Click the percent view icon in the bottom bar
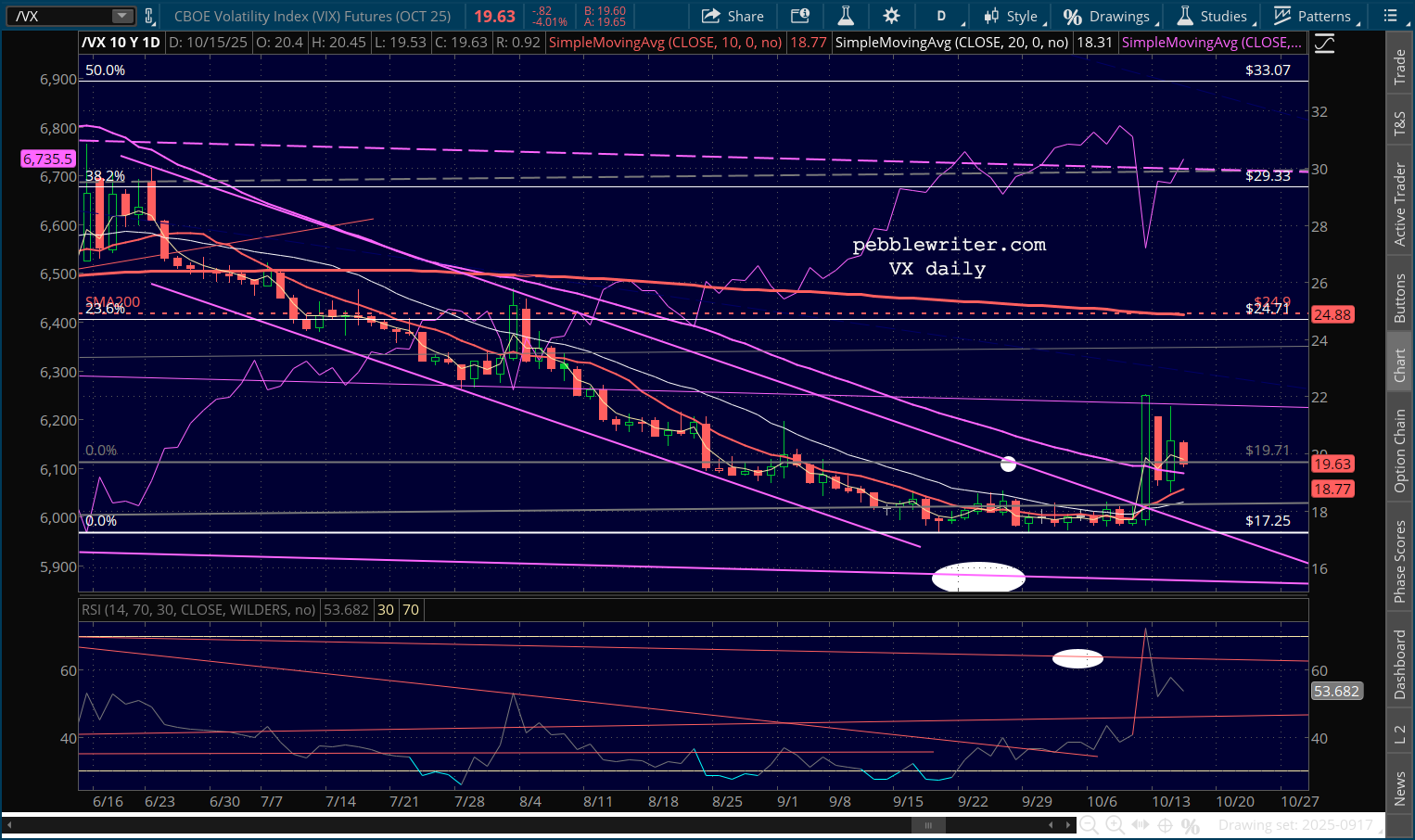 click(1191, 825)
